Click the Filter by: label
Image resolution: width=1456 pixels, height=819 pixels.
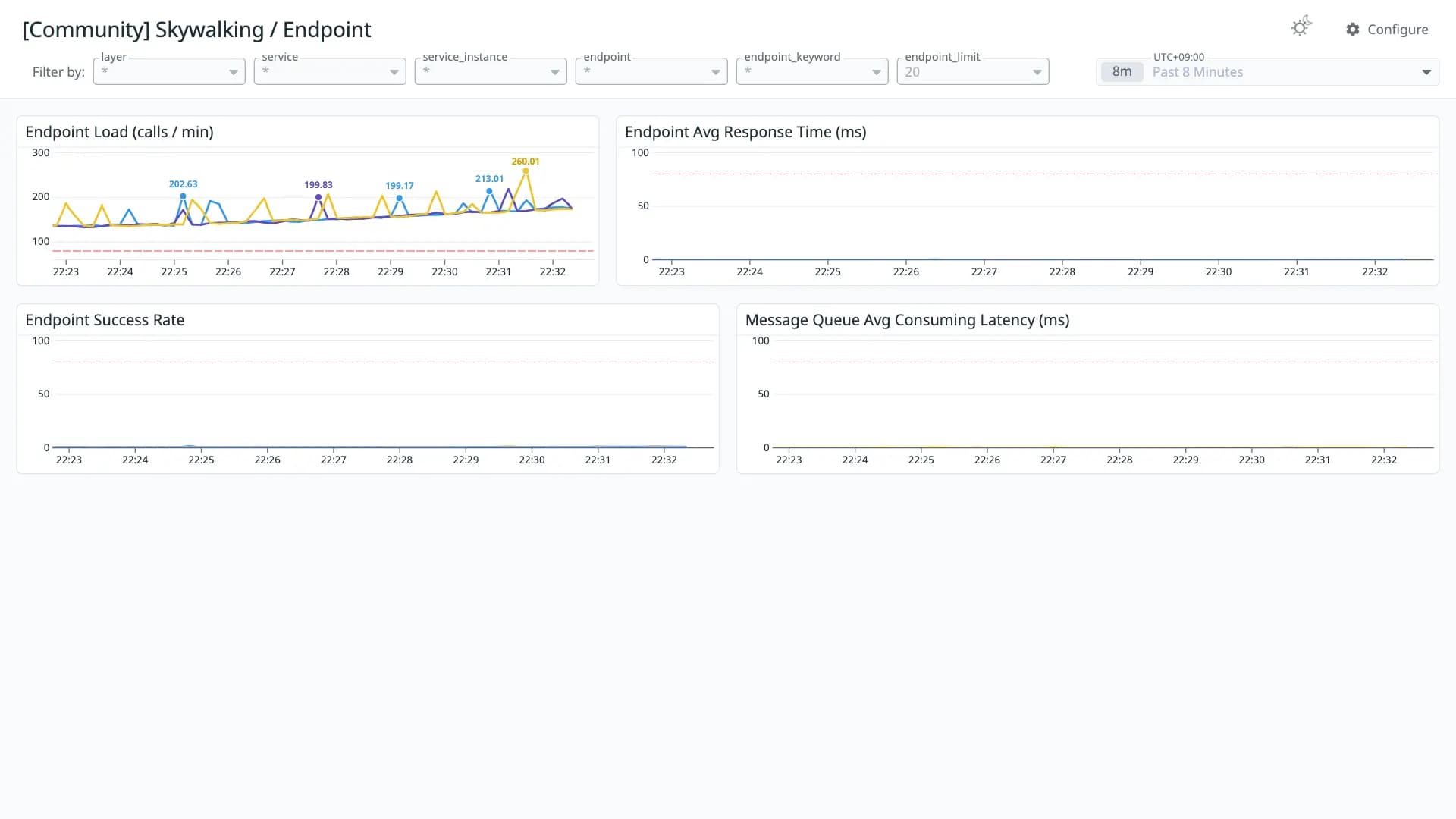pyautogui.click(x=58, y=72)
